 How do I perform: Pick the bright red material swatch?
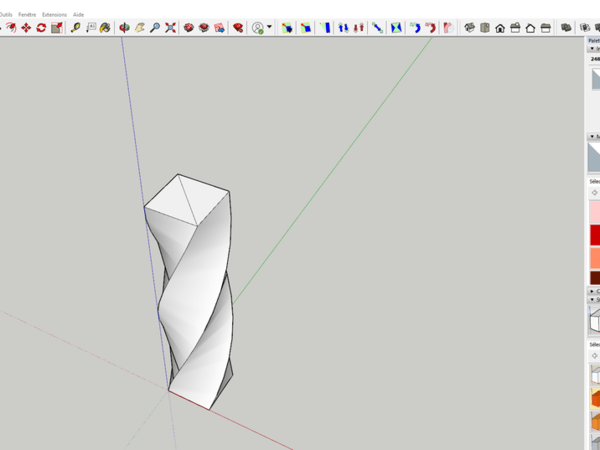pyautogui.click(x=595, y=235)
